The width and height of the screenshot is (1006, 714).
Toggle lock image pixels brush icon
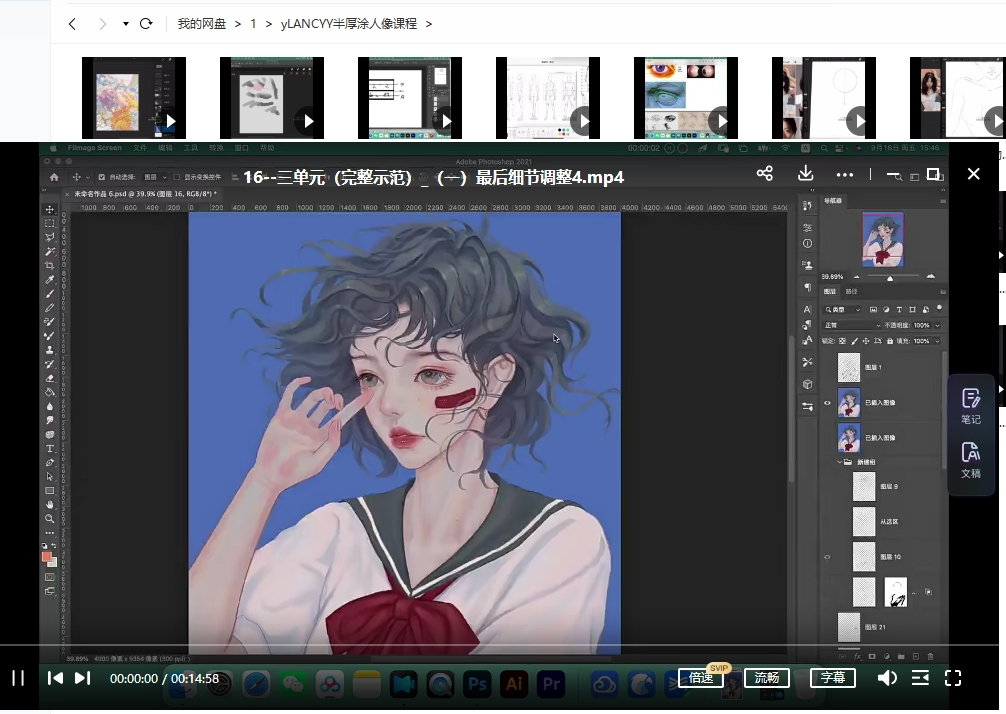(x=854, y=341)
